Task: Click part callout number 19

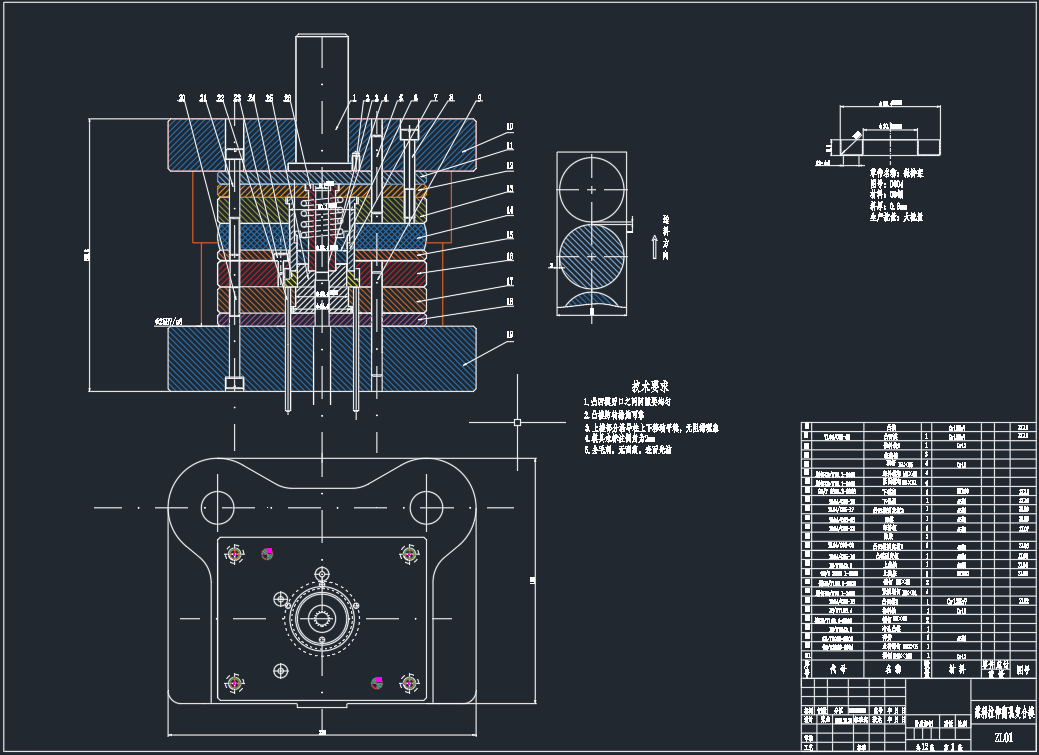Action: [510, 335]
